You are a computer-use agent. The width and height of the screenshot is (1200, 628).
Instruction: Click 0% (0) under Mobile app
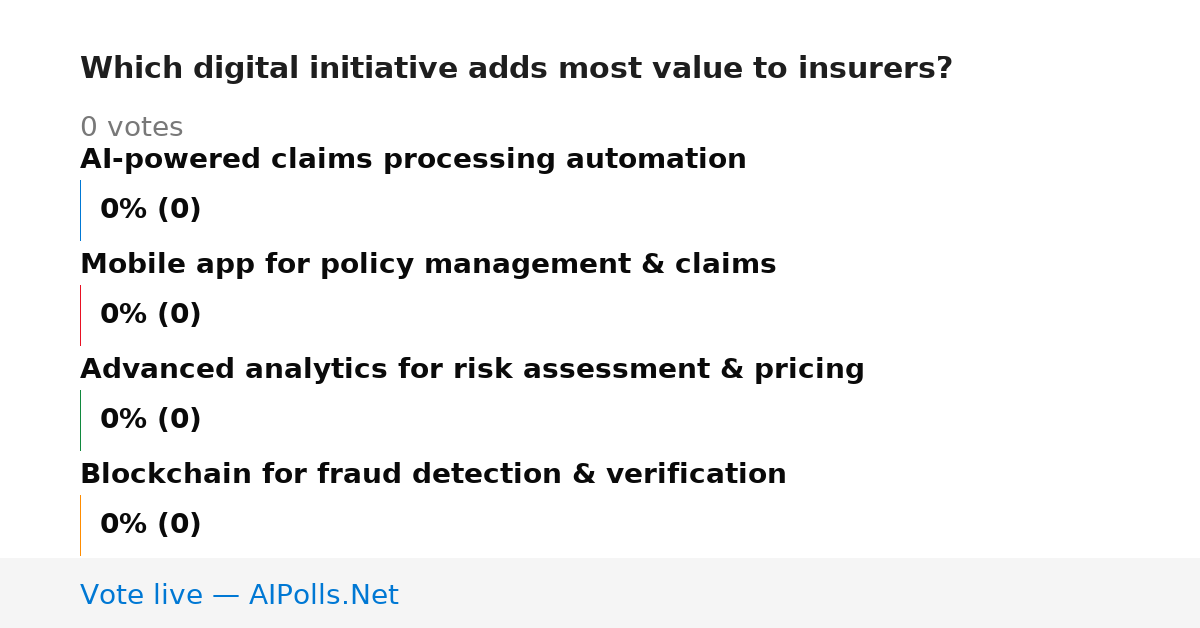click(150, 315)
